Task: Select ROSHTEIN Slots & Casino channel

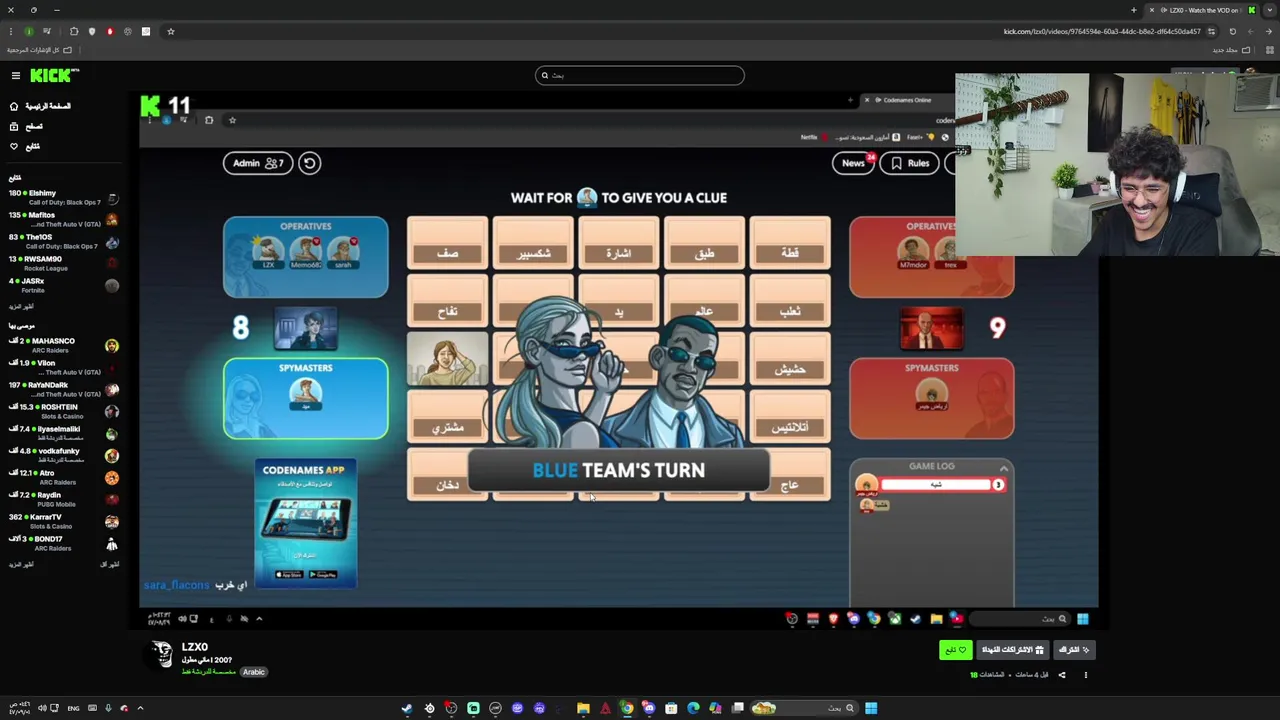Action: pos(64,411)
